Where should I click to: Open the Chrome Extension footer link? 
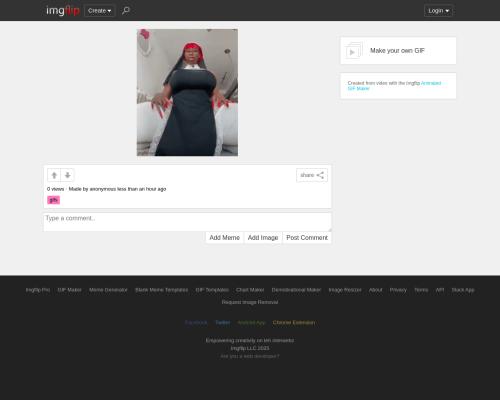294,323
